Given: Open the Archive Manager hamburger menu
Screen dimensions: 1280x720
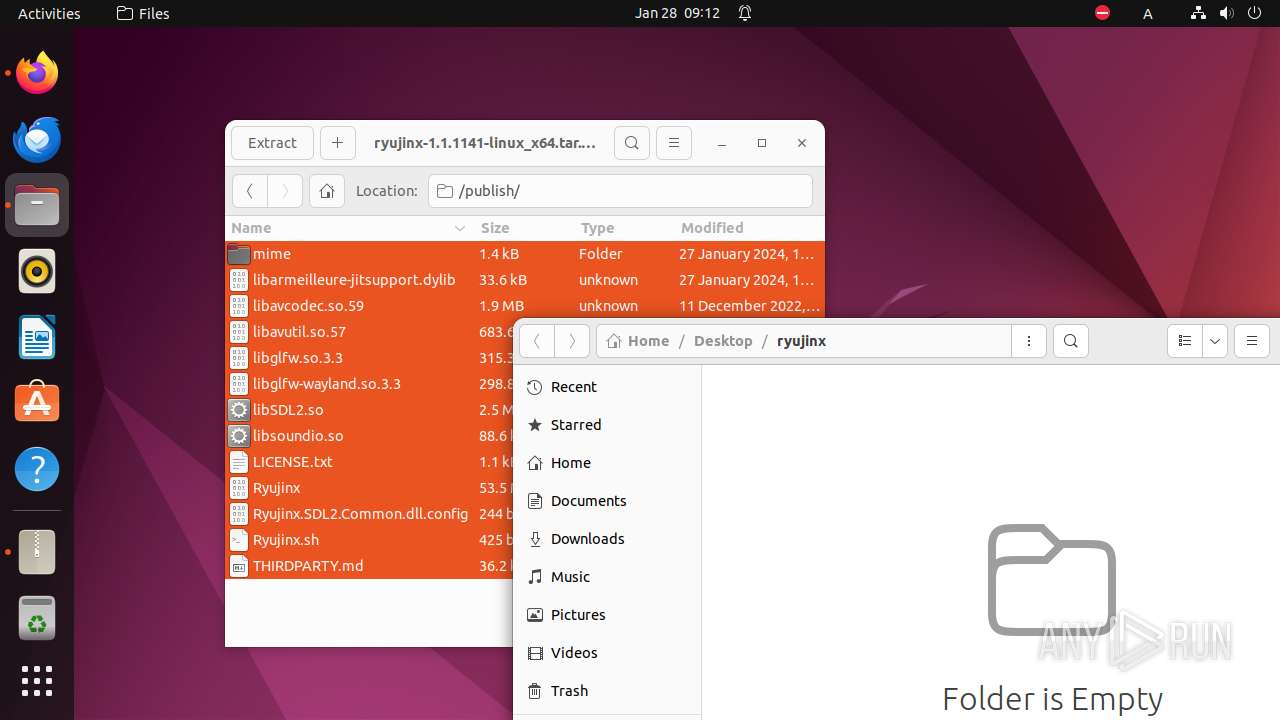Looking at the screenshot, I should (674, 143).
